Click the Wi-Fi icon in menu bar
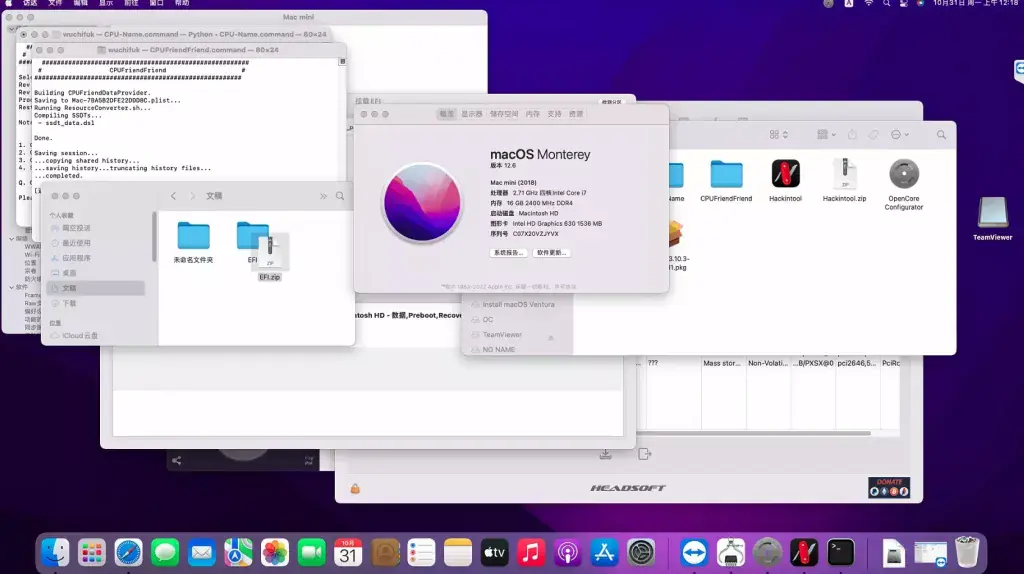Screen dimensions: 1024x574 [869, 3]
